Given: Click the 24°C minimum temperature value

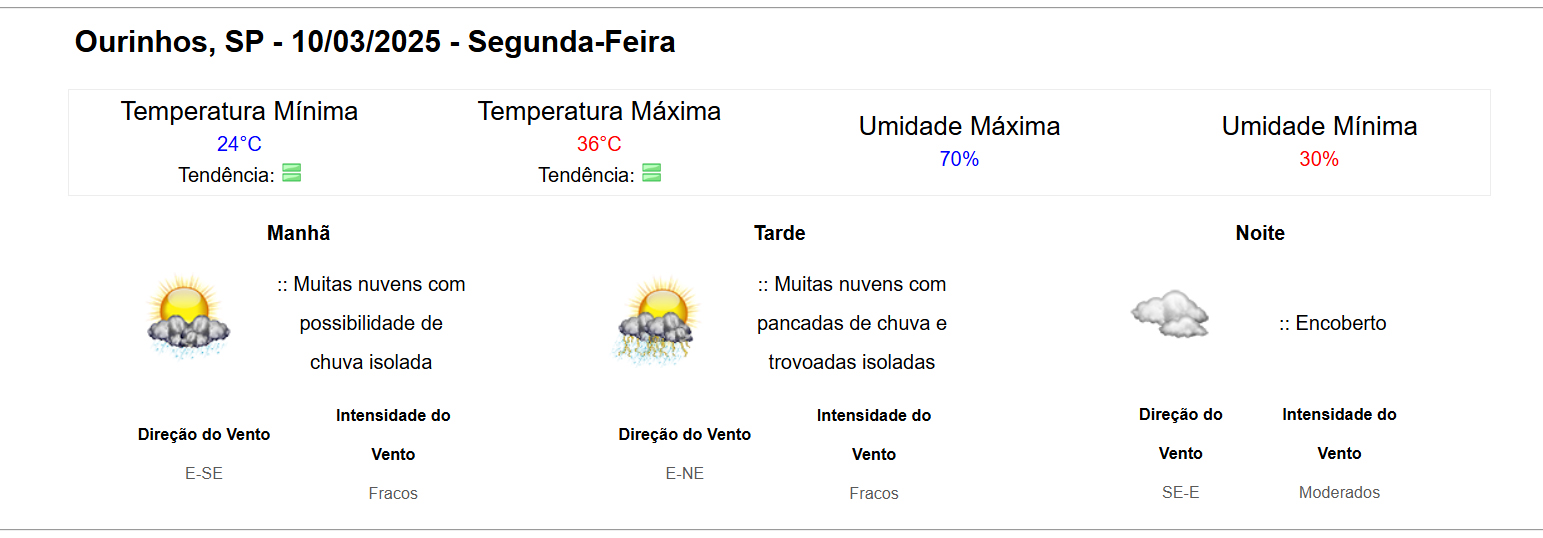Looking at the screenshot, I should (239, 144).
